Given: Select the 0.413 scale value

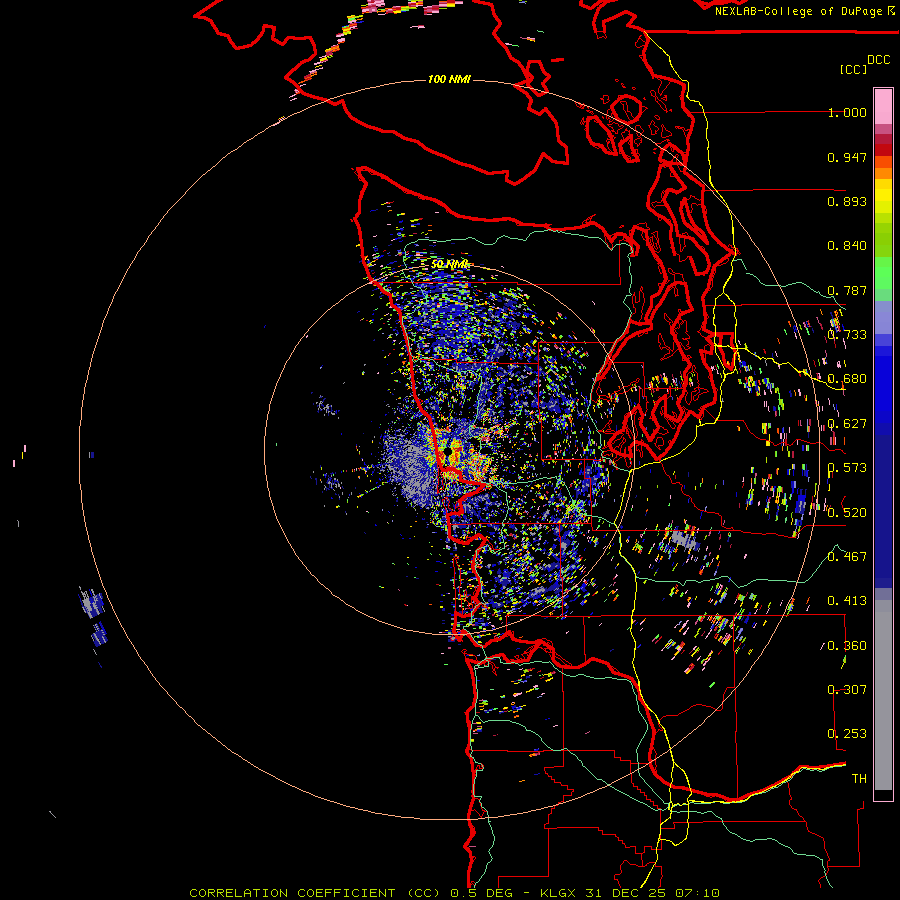Looking at the screenshot, I should pyautogui.click(x=847, y=601).
